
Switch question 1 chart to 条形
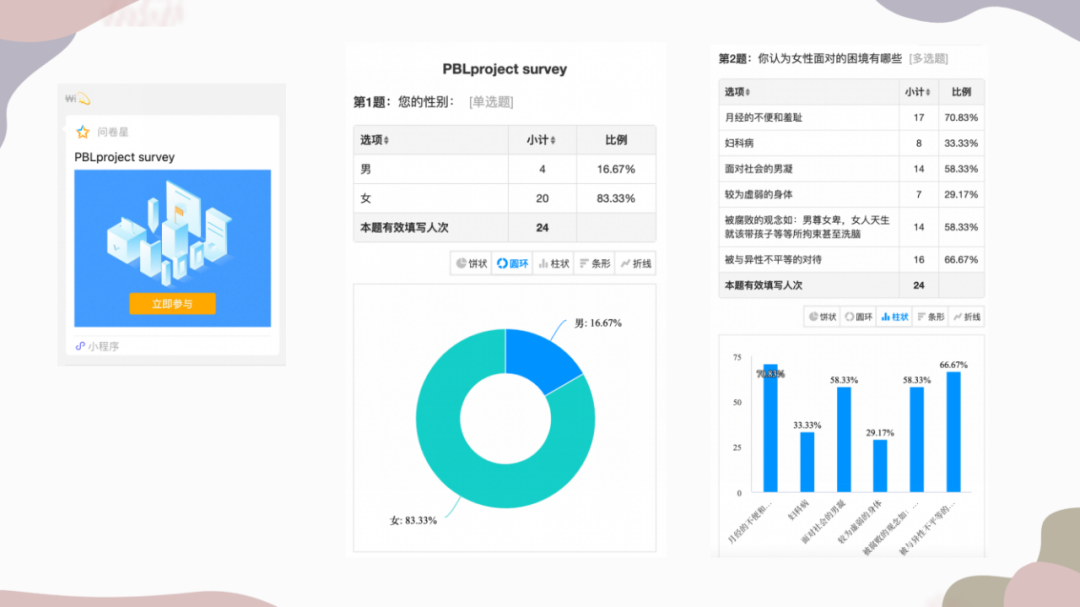click(595, 263)
